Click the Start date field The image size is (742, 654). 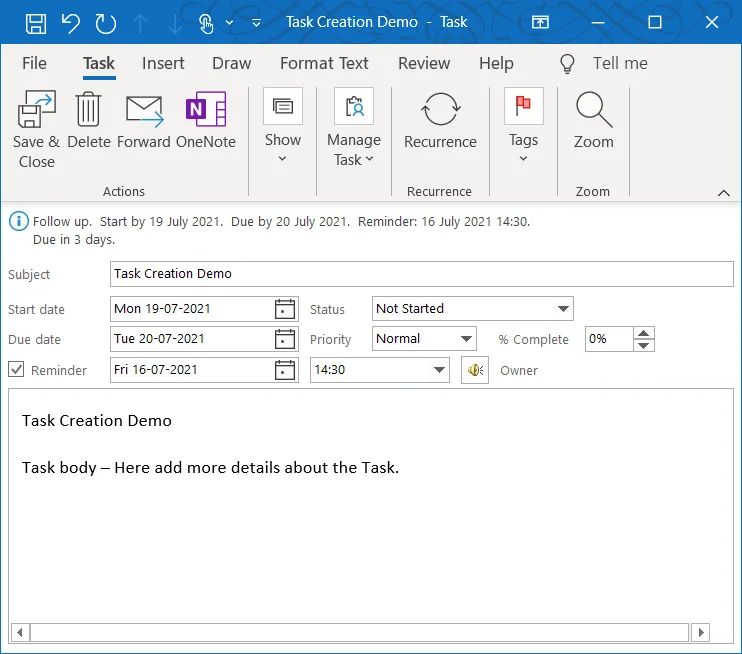pyautogui.click(x=191, y=309)
